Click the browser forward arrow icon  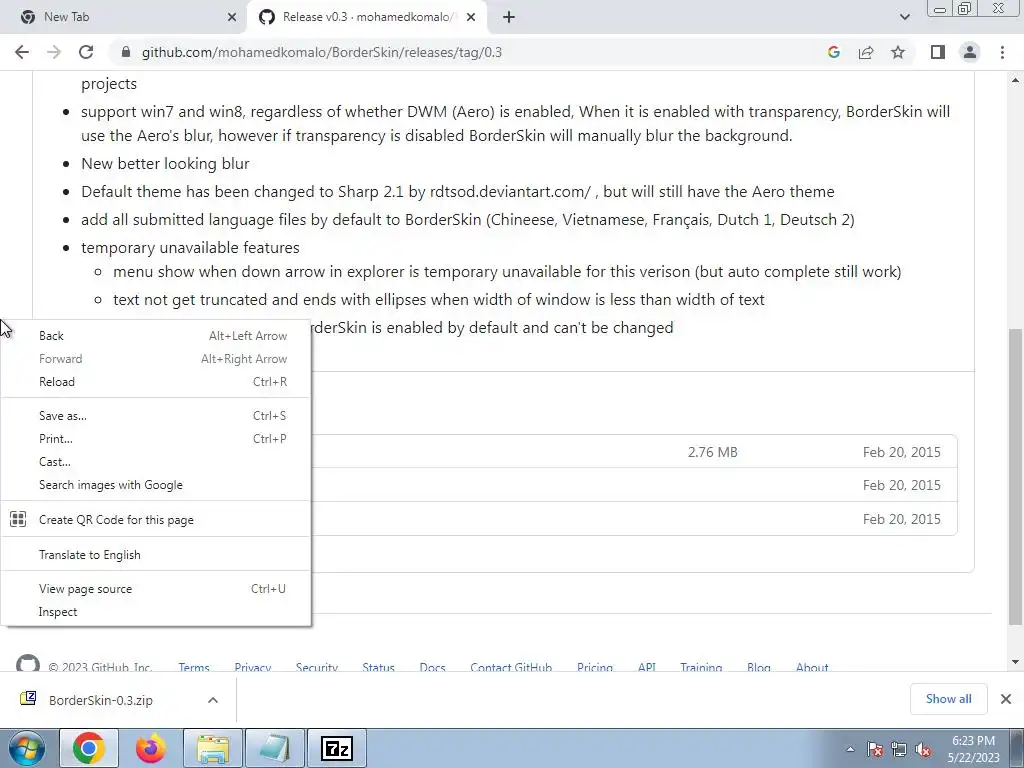click(54, 52)
